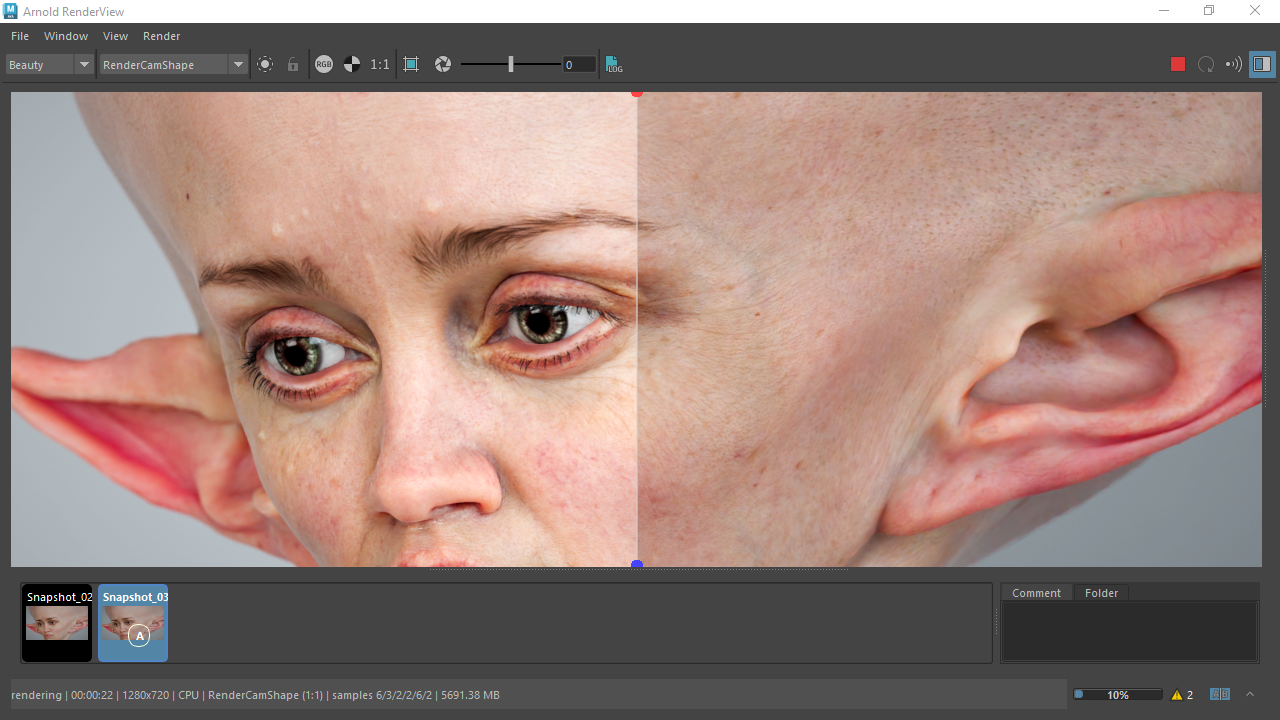
Task: Toggle the lock camera padlock
Action: click(x=292, y=64)
